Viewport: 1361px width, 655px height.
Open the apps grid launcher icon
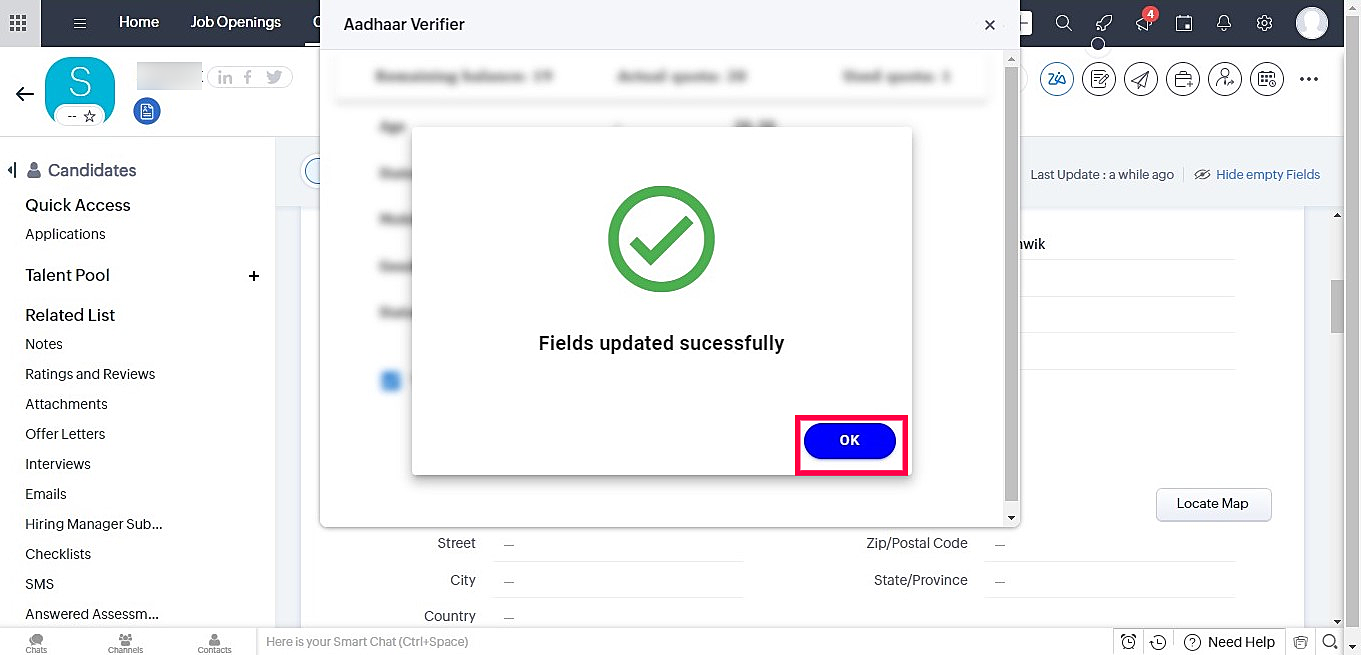click(x=18, y=23)
